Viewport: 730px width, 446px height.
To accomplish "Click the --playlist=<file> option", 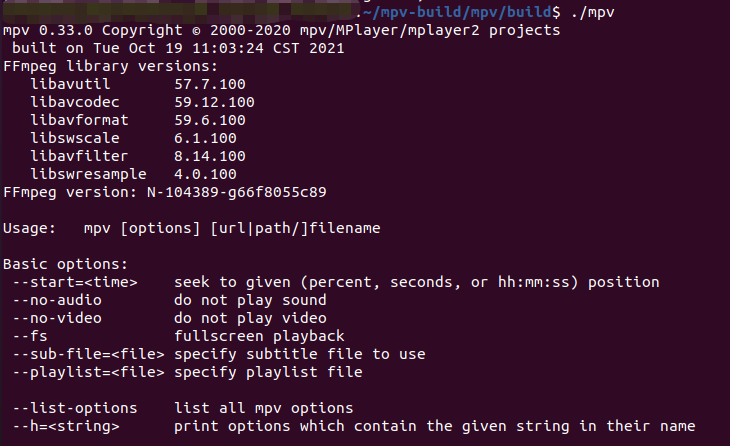I will [x=88, y=372].
